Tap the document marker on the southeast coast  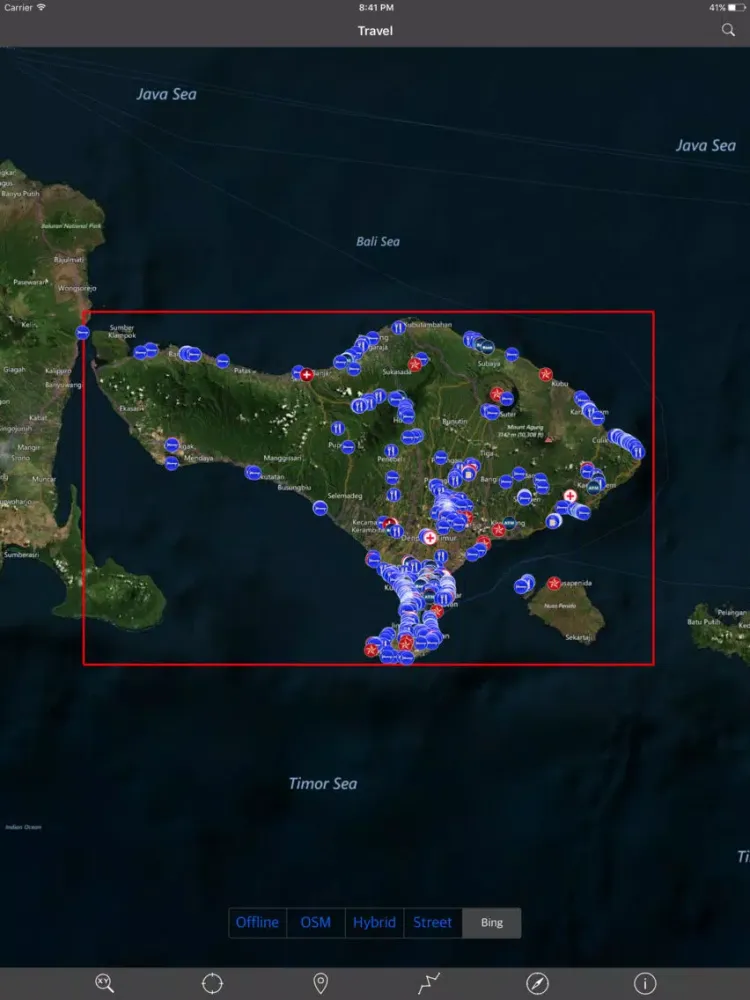(x=554, y=522)
